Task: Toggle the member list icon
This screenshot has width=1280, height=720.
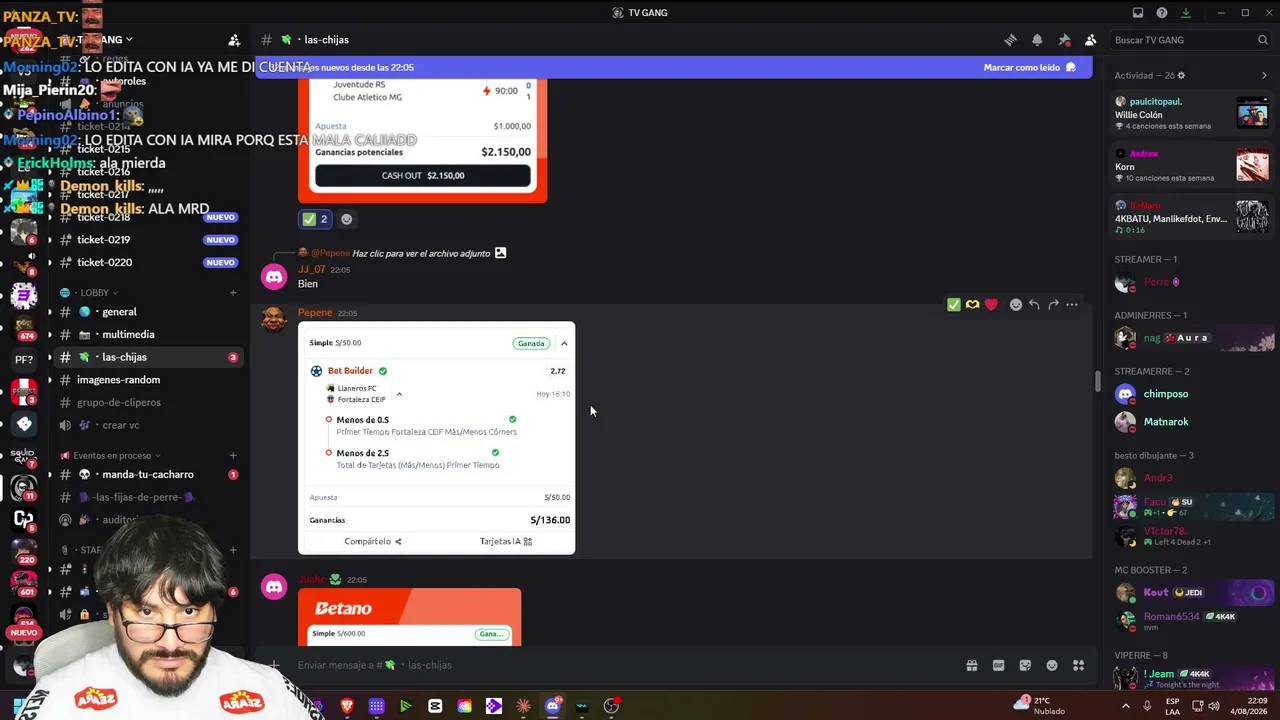Action: pyautogui.click(x=1090, y=40)
